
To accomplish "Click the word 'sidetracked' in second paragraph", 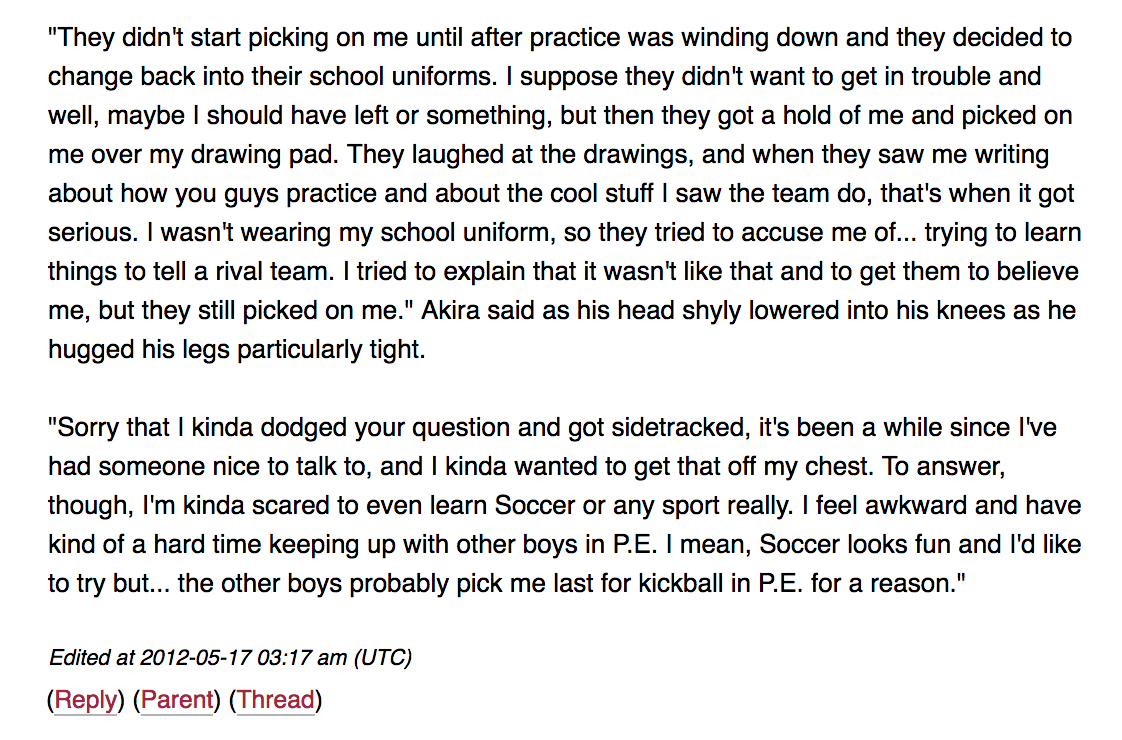I will pos(657,427).
